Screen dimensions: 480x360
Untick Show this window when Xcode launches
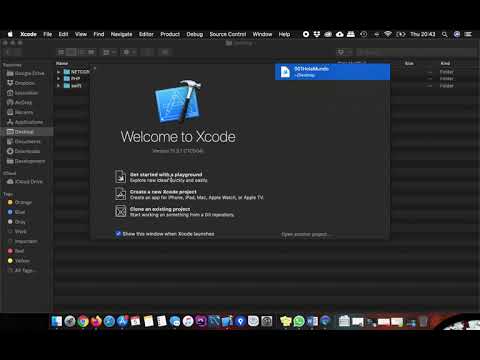click(118, 234)
